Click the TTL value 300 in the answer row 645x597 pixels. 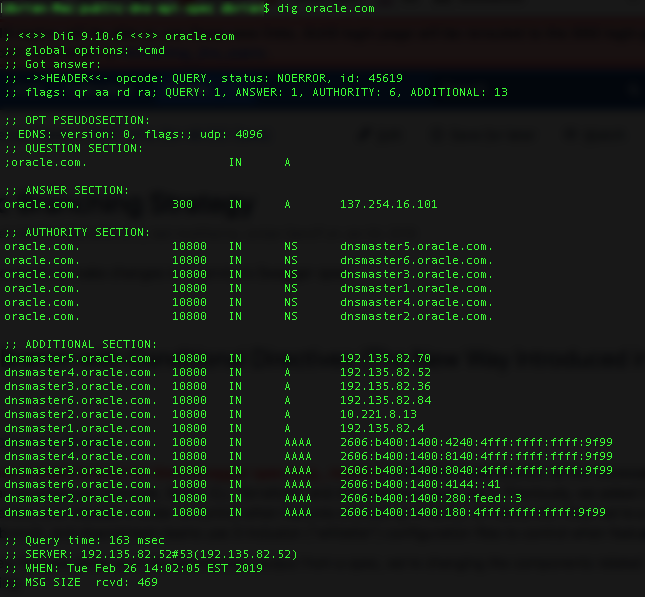(x=182, y=204)
